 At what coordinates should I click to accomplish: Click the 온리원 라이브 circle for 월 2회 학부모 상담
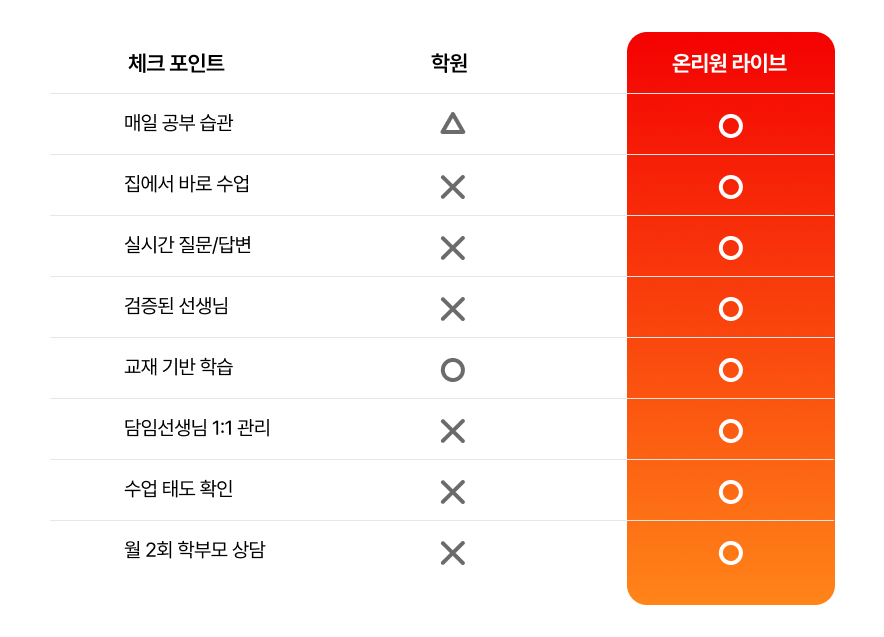click(x=731, y=553)
